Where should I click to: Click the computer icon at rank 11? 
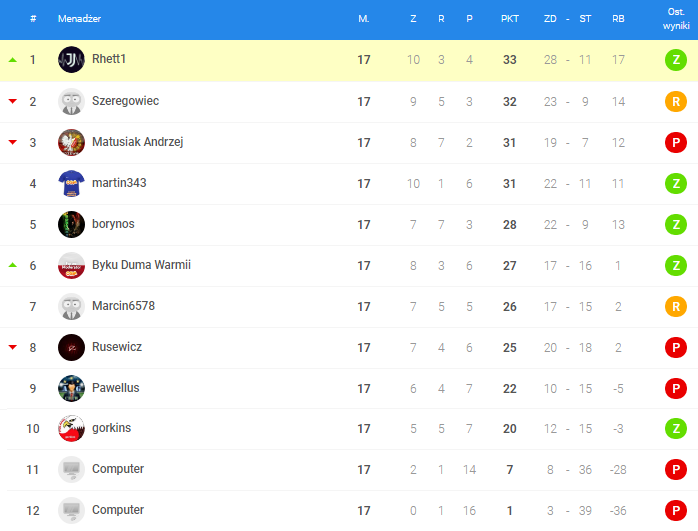tap(71, 469)
